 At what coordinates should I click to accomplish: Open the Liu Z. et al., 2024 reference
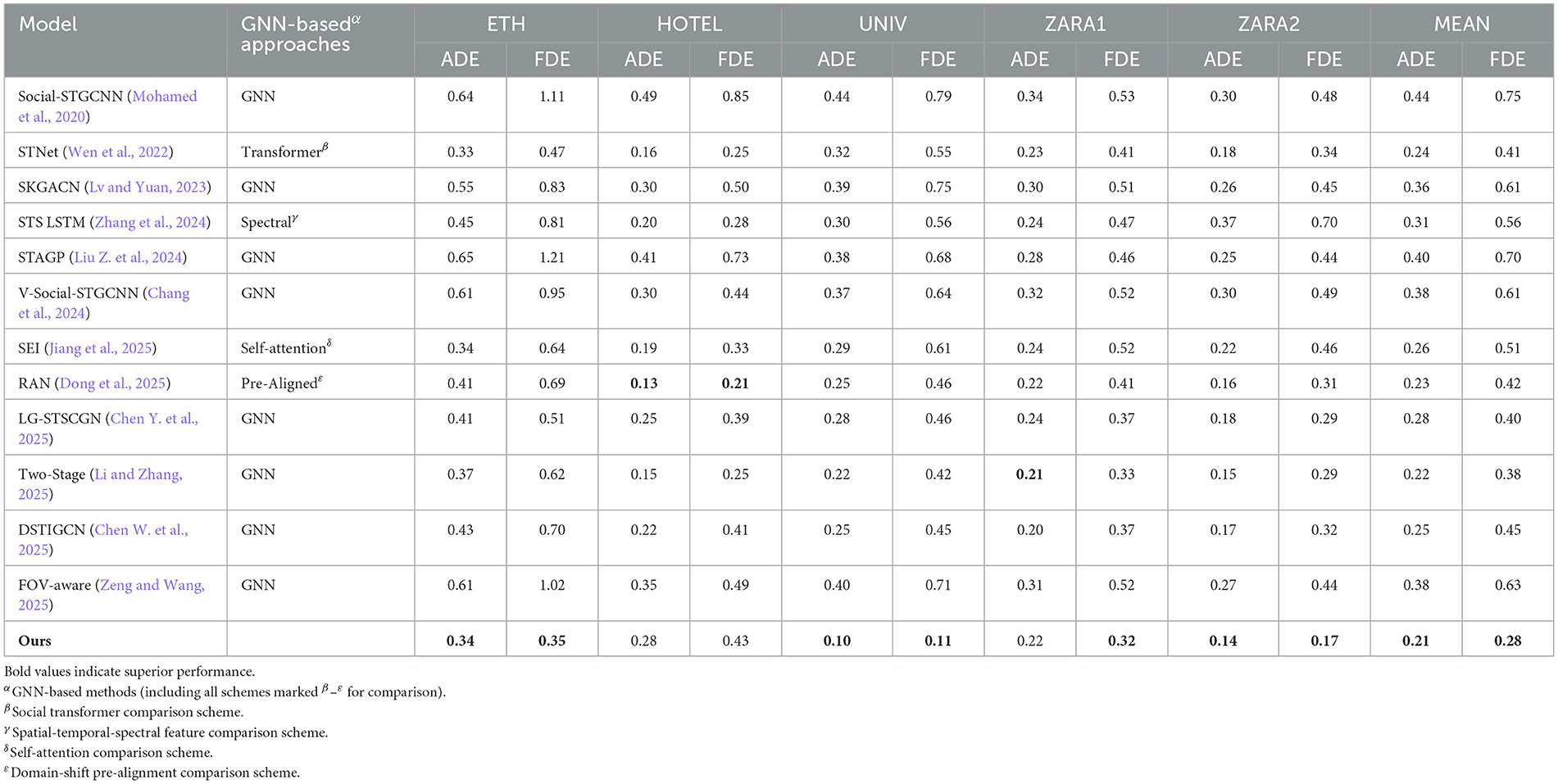tap(128, 258)
